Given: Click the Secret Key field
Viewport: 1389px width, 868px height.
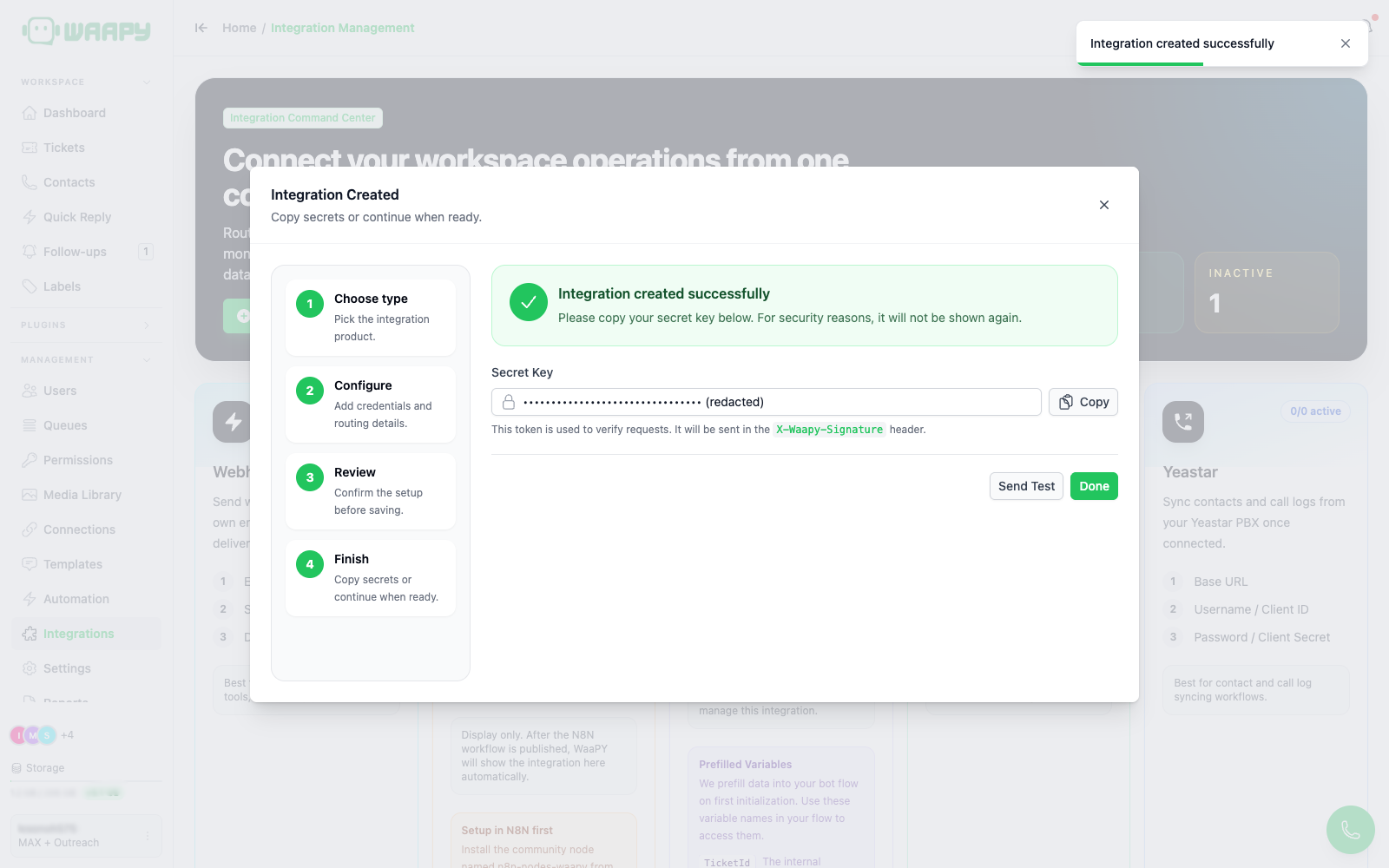Looking at the screenshot, I should point(767,402).
